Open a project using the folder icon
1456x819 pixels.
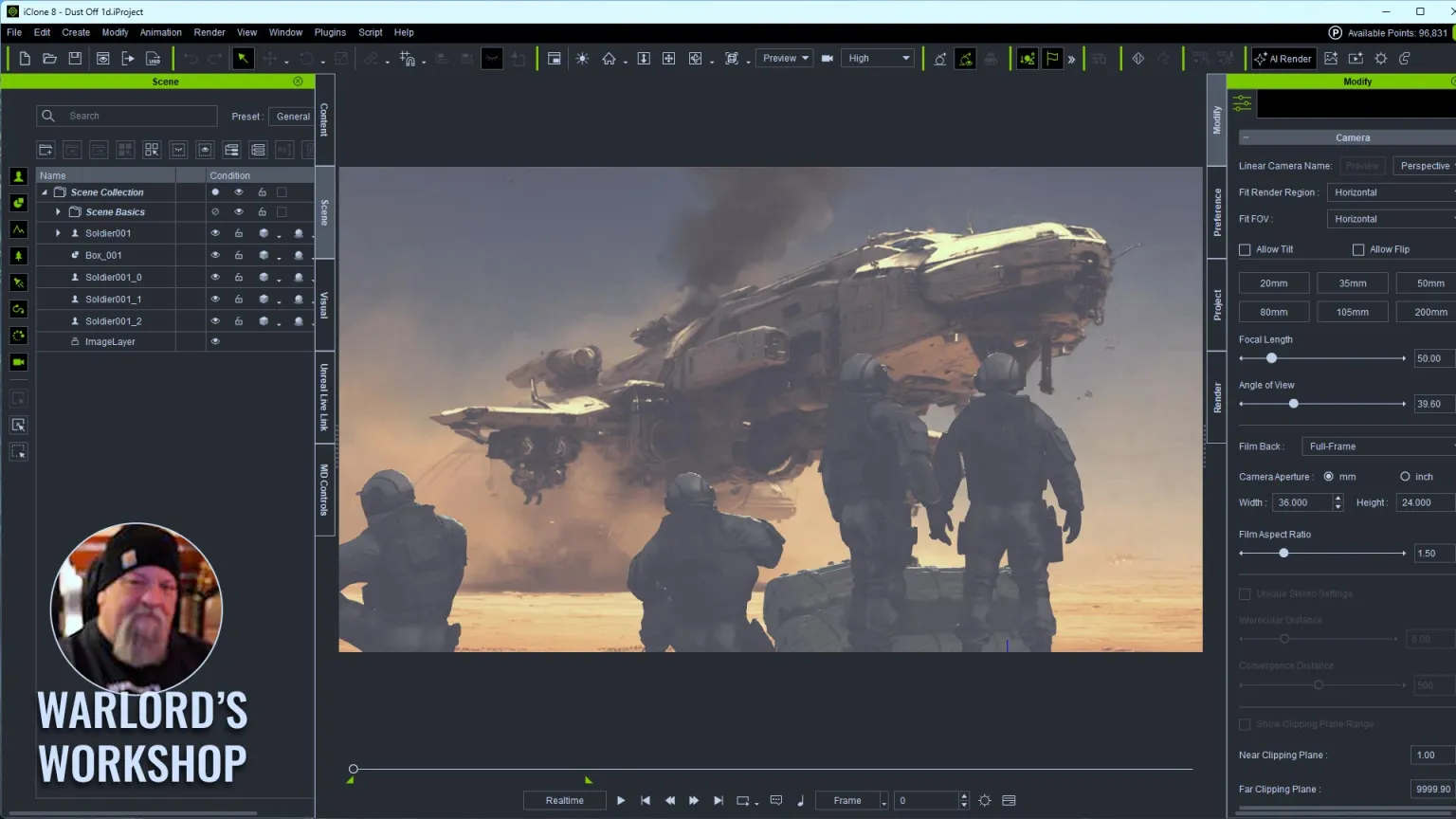click(50, 59)
